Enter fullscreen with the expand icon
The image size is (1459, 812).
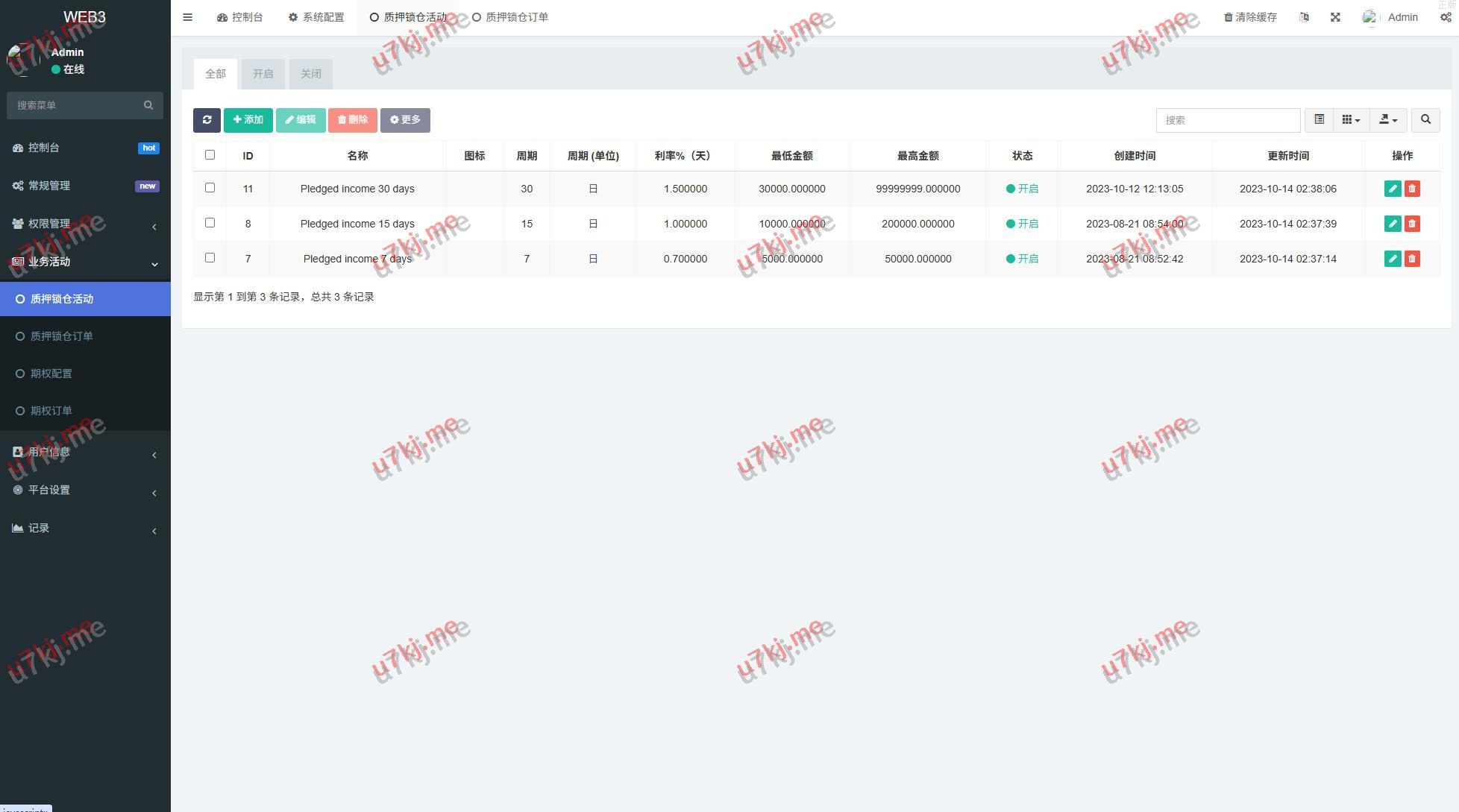1335,17
